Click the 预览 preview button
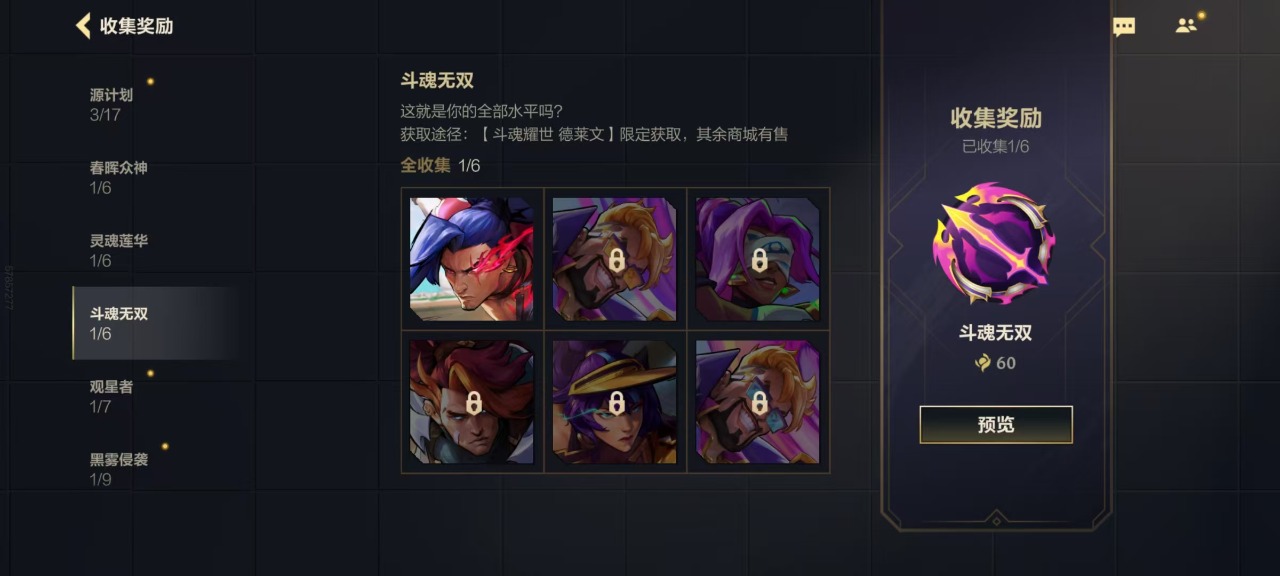The height and width of the screenshot is (576, 1280). point(996,425)
